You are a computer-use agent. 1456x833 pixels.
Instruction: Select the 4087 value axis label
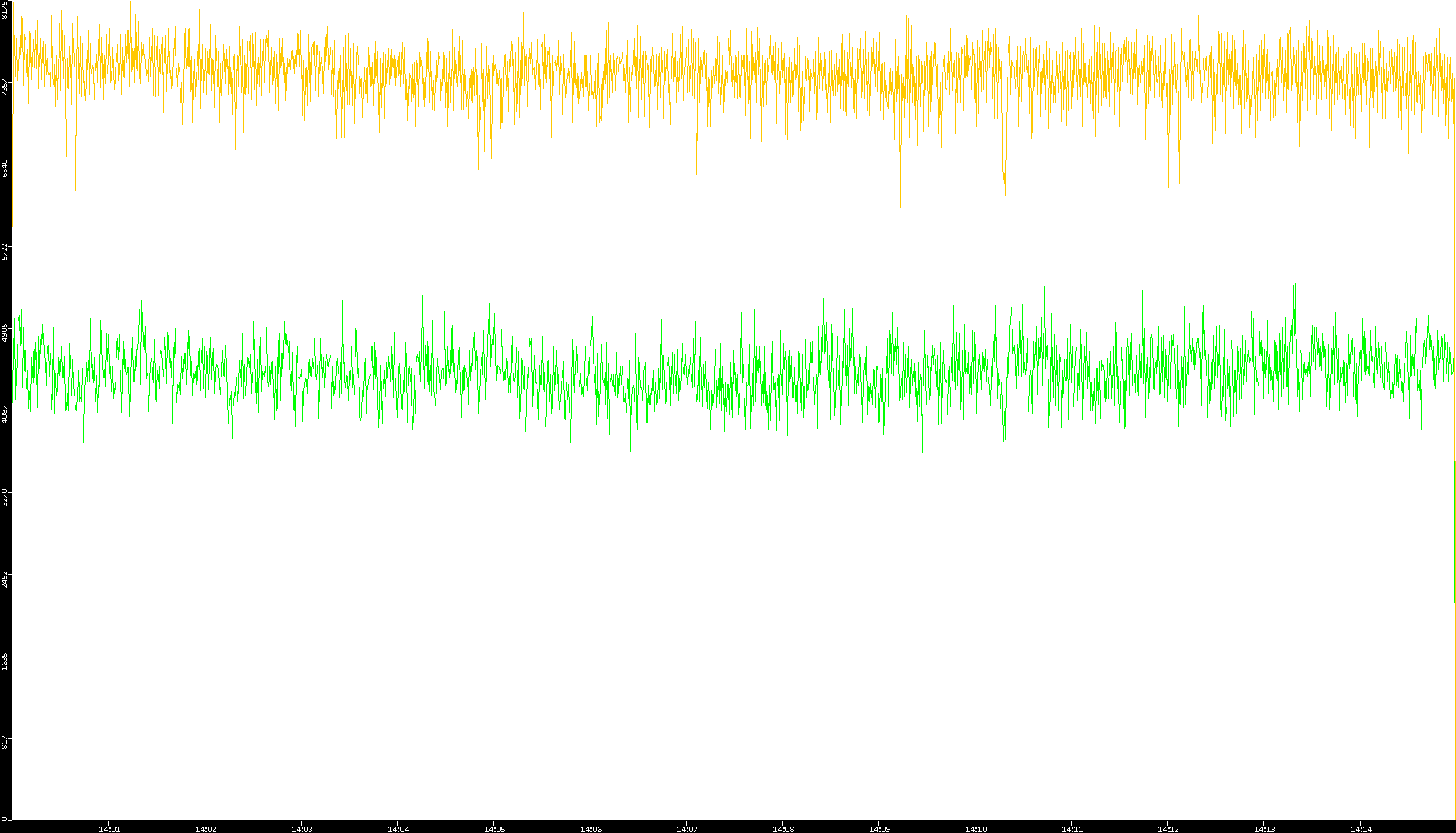tap(5, 414)
